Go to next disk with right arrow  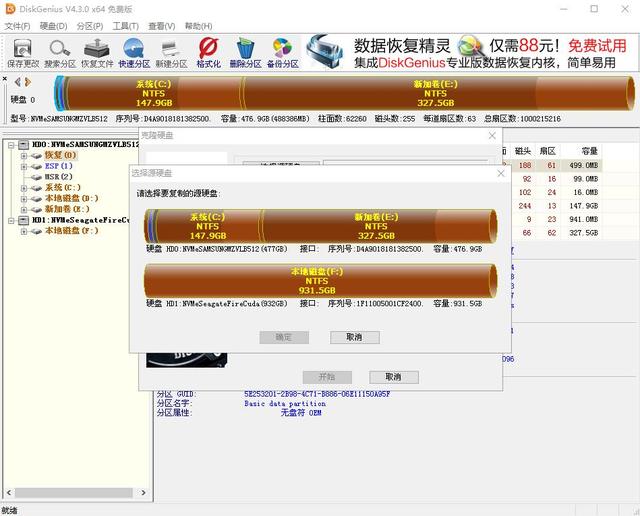coord(27,82)
